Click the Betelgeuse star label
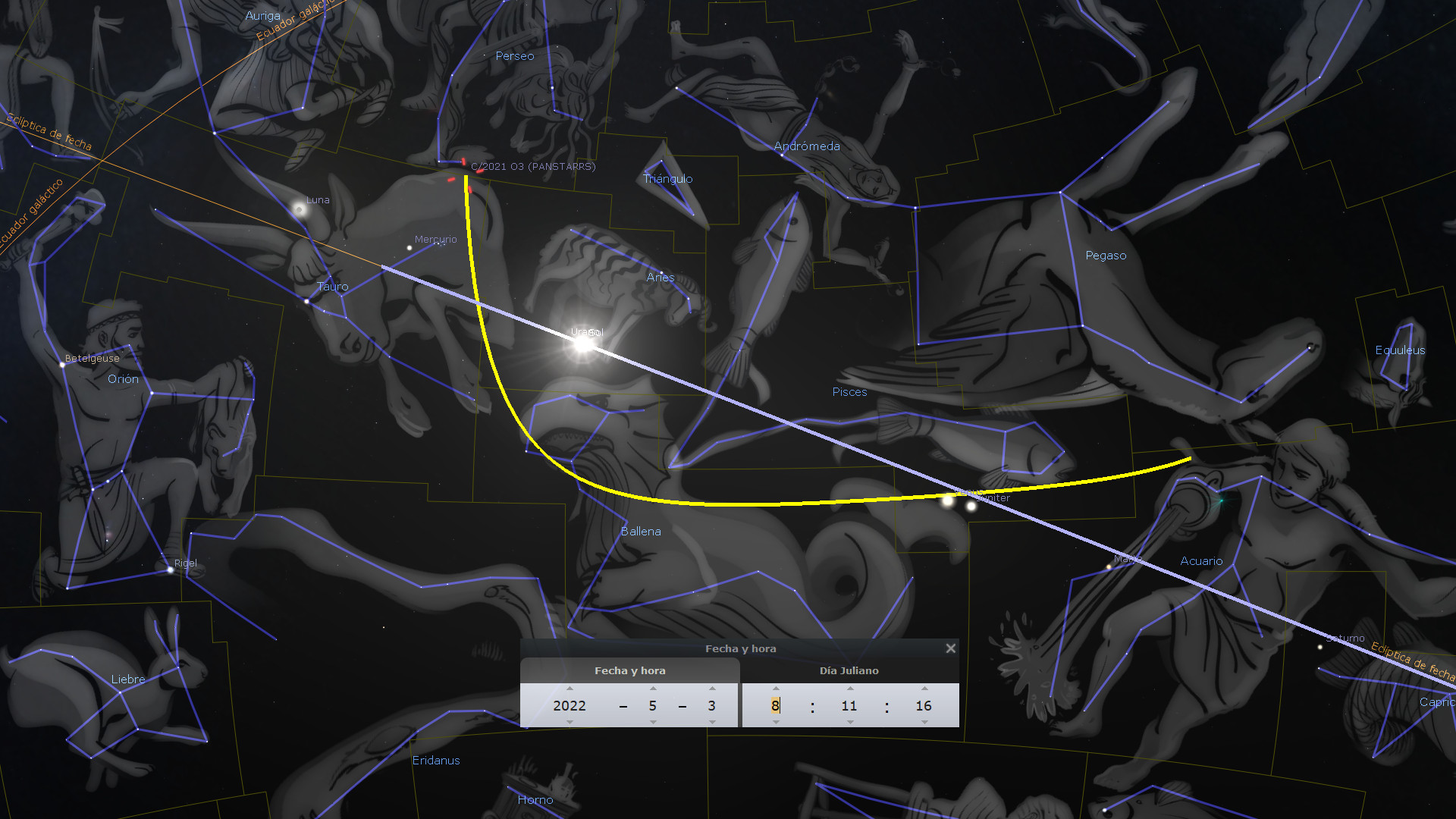Image resolution: width=1456 pixels, height=819 pixels. 93,359
